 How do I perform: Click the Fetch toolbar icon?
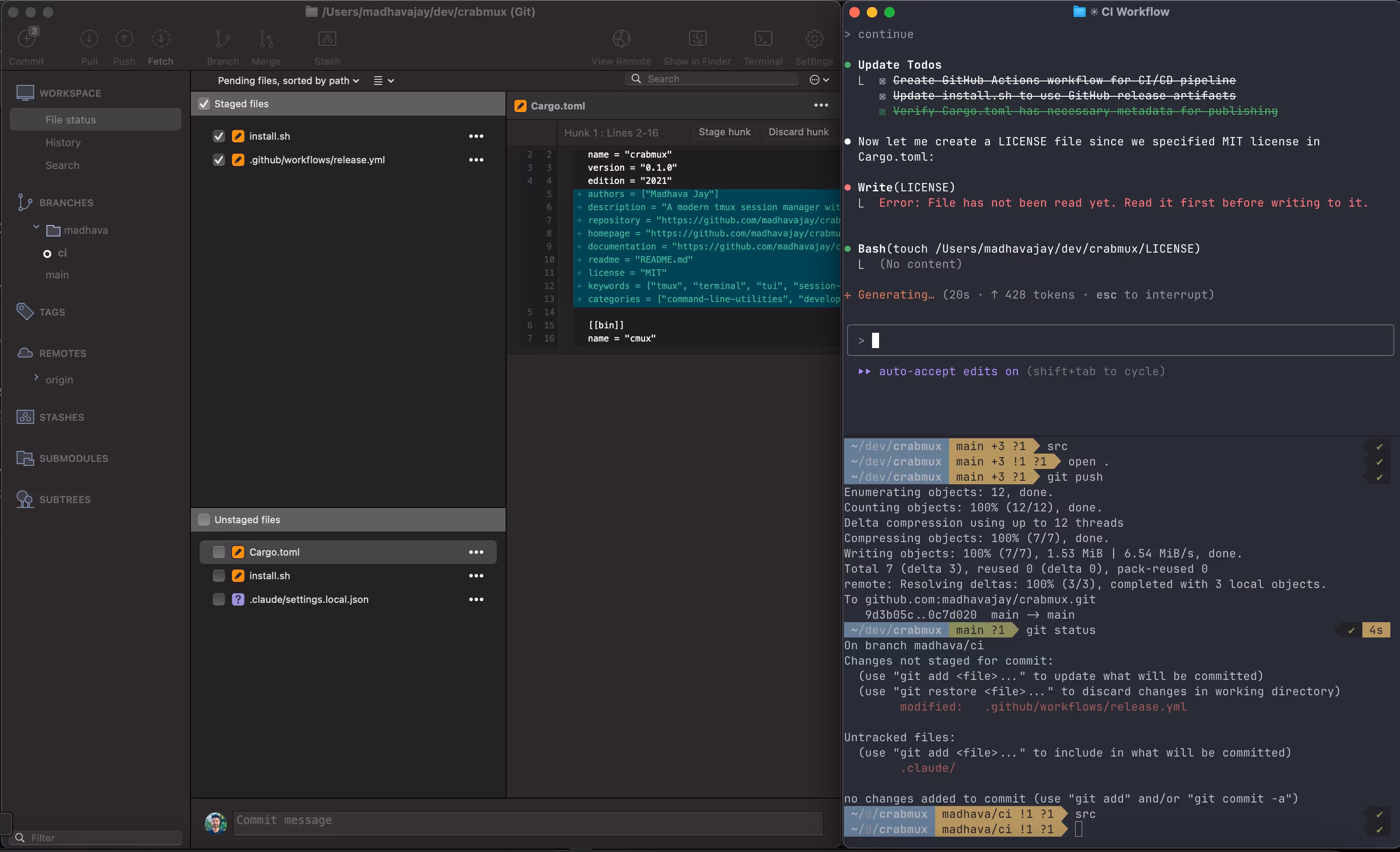(x=161, y=39)
